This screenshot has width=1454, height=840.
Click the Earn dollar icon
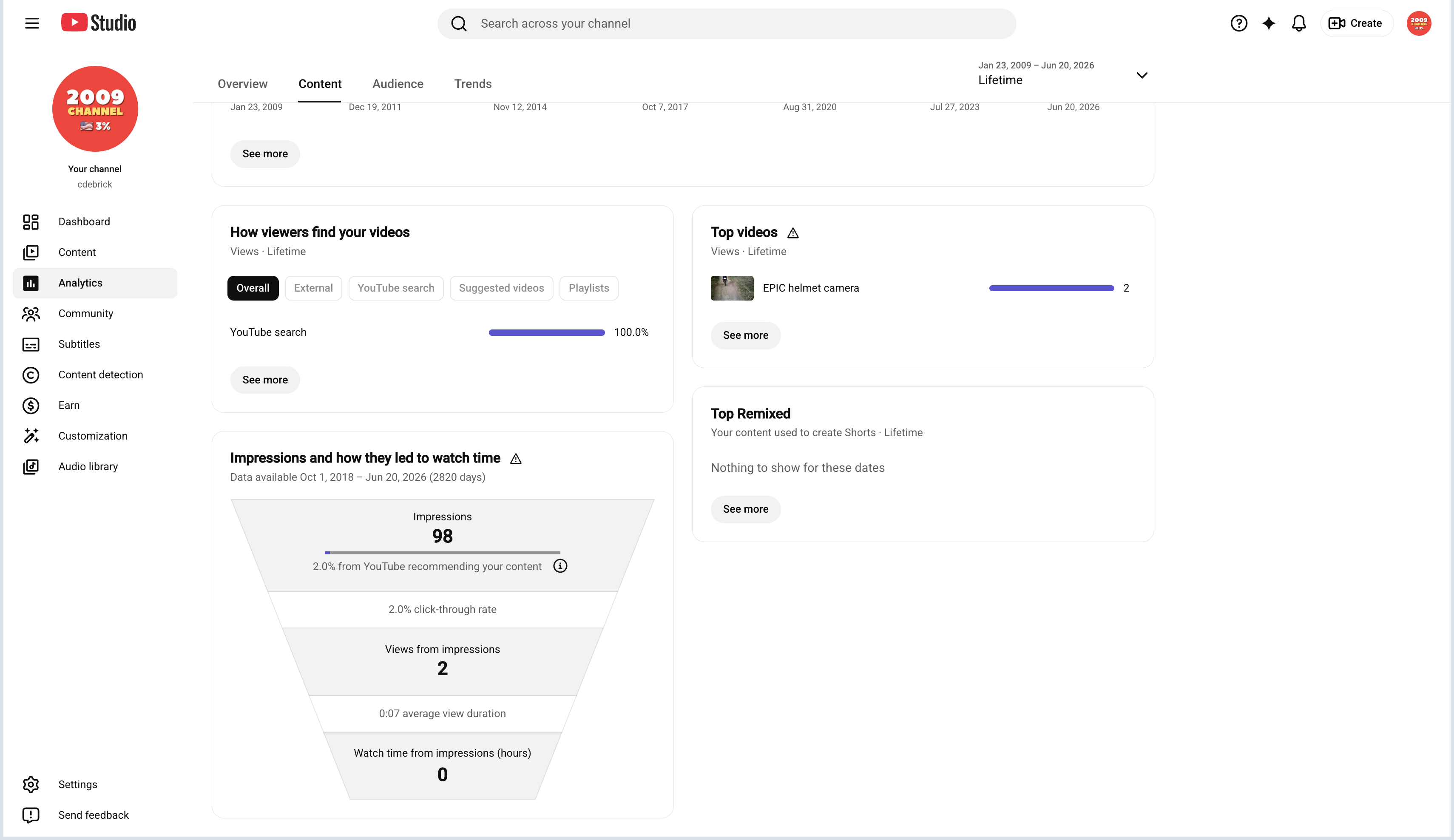point(31,405)
